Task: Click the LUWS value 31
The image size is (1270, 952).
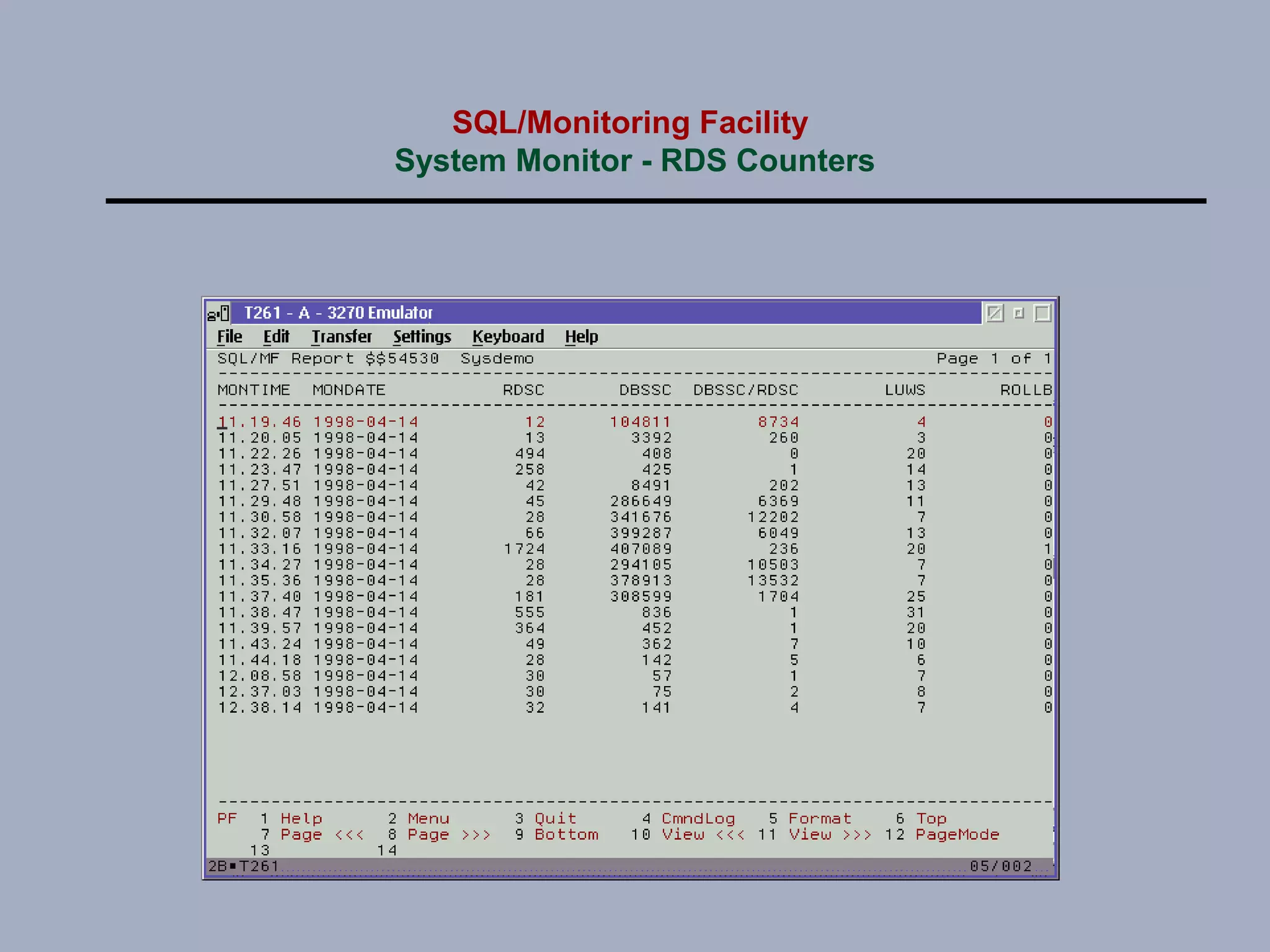Action: [x=916, y=612]
